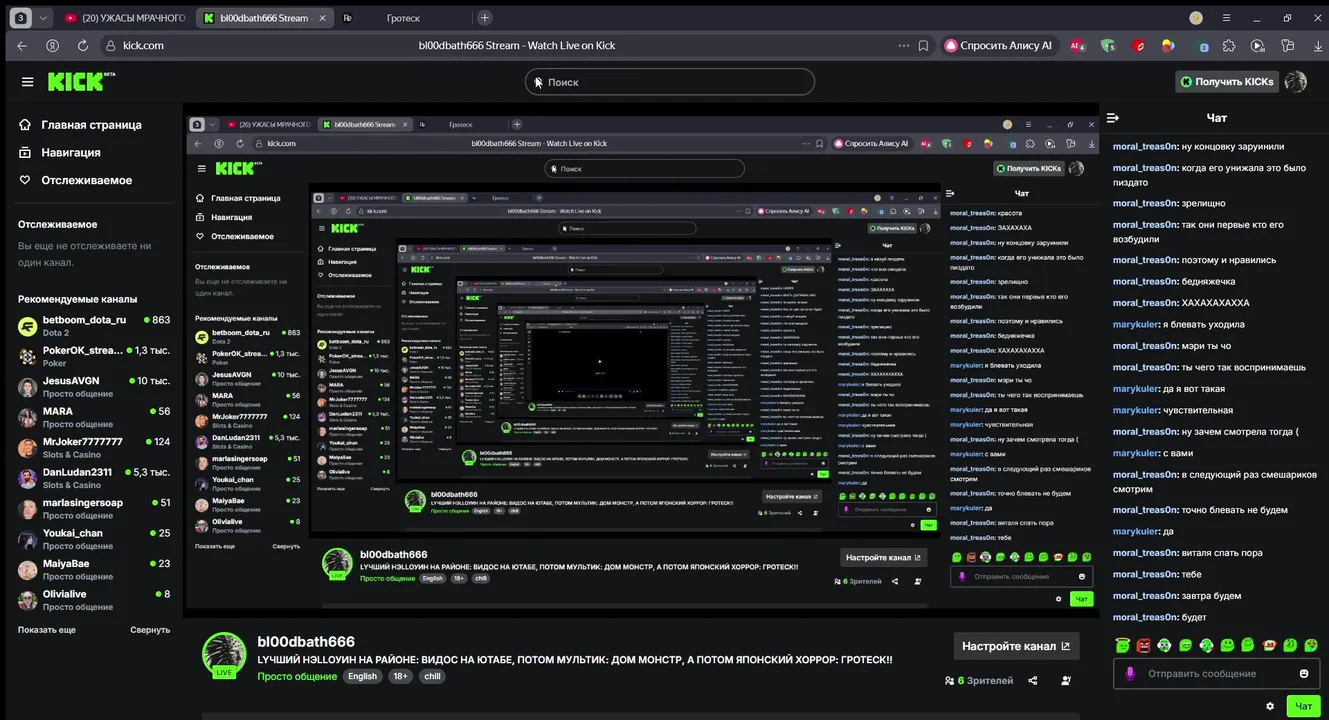The image size is (1329, 720).
Task: Click the KICK logo in the header
Action: click(75, 82)
